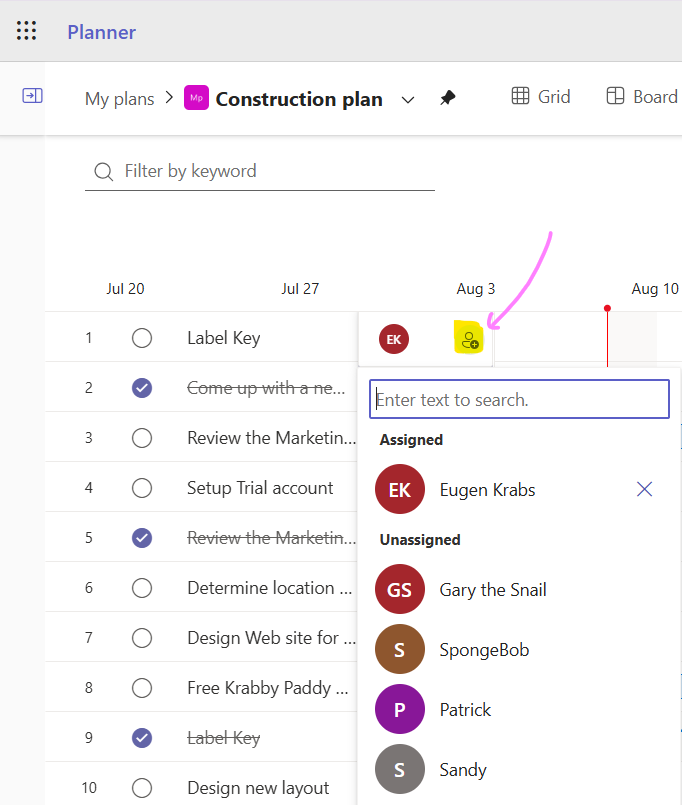Click the red today marker on timeline

point(608,309)
